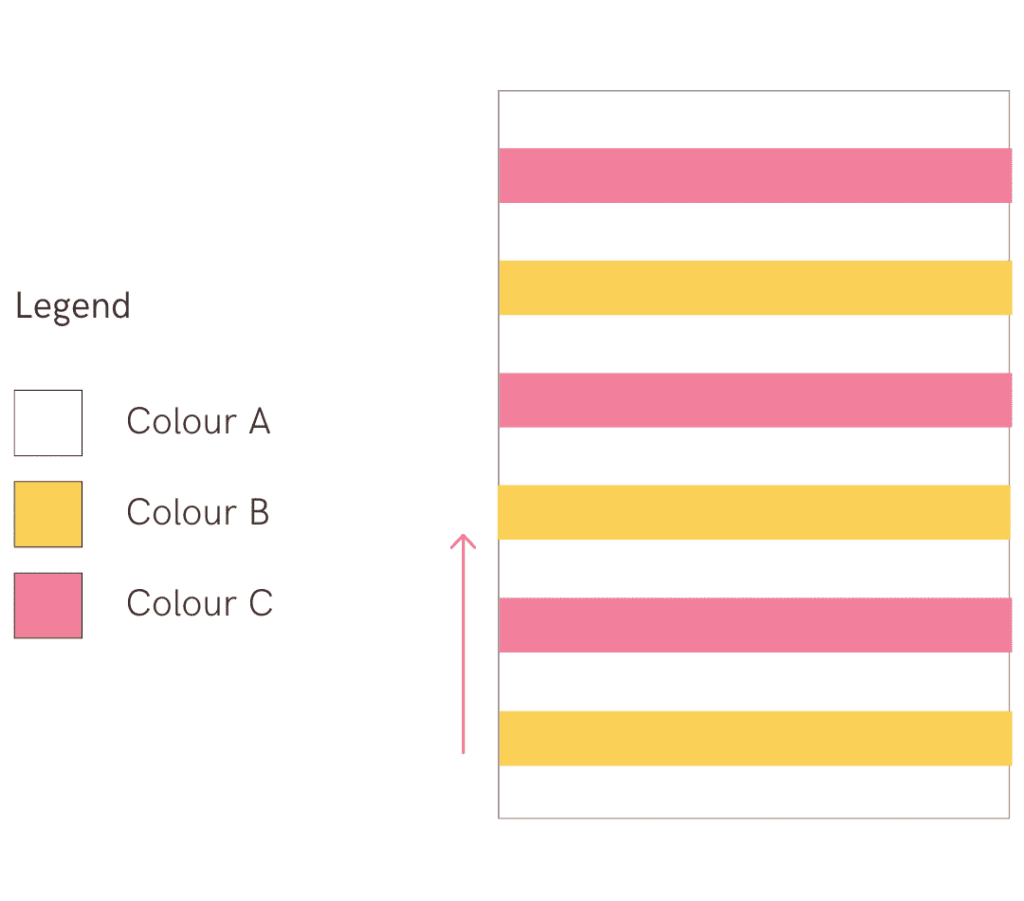Click the white stripe at the very bottom

point(754,792)
